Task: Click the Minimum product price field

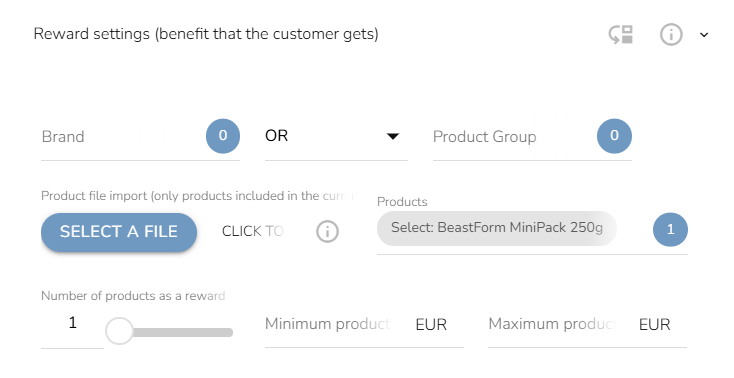Action: tap(364, 324)
